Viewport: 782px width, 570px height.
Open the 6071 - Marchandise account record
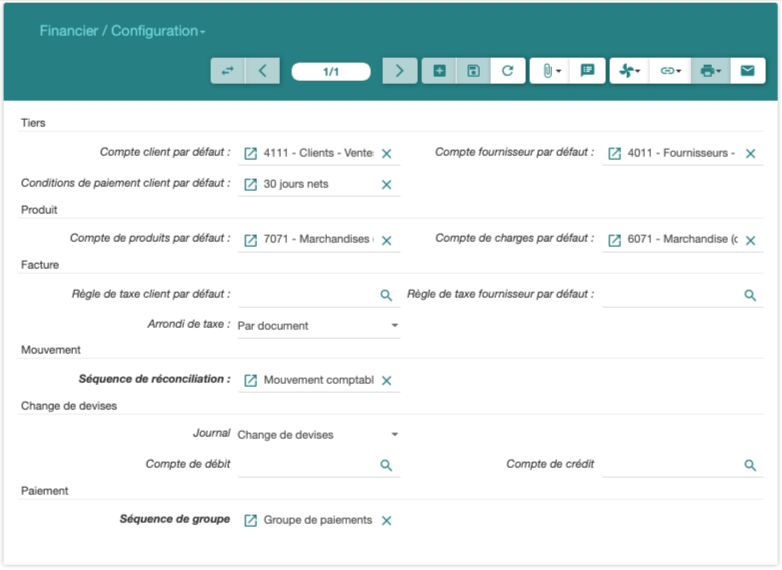tap(614, 240)
